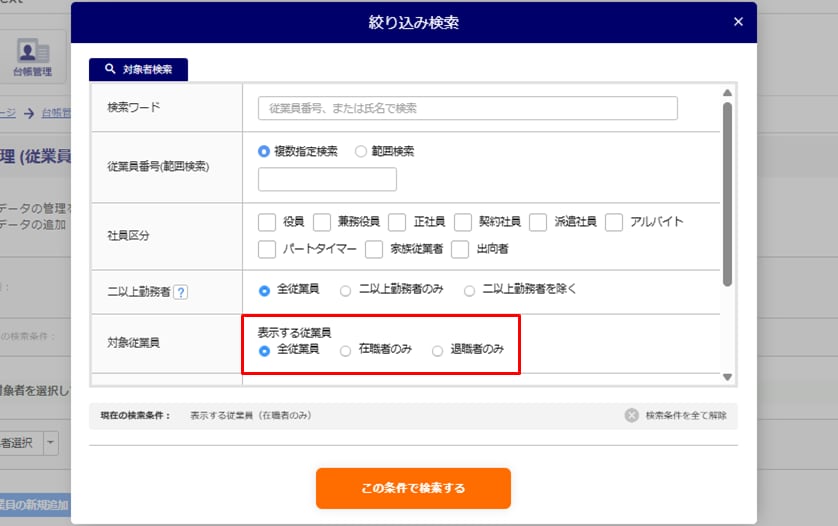Select 在職者のみ under 表示する従業員

[345, 351]
